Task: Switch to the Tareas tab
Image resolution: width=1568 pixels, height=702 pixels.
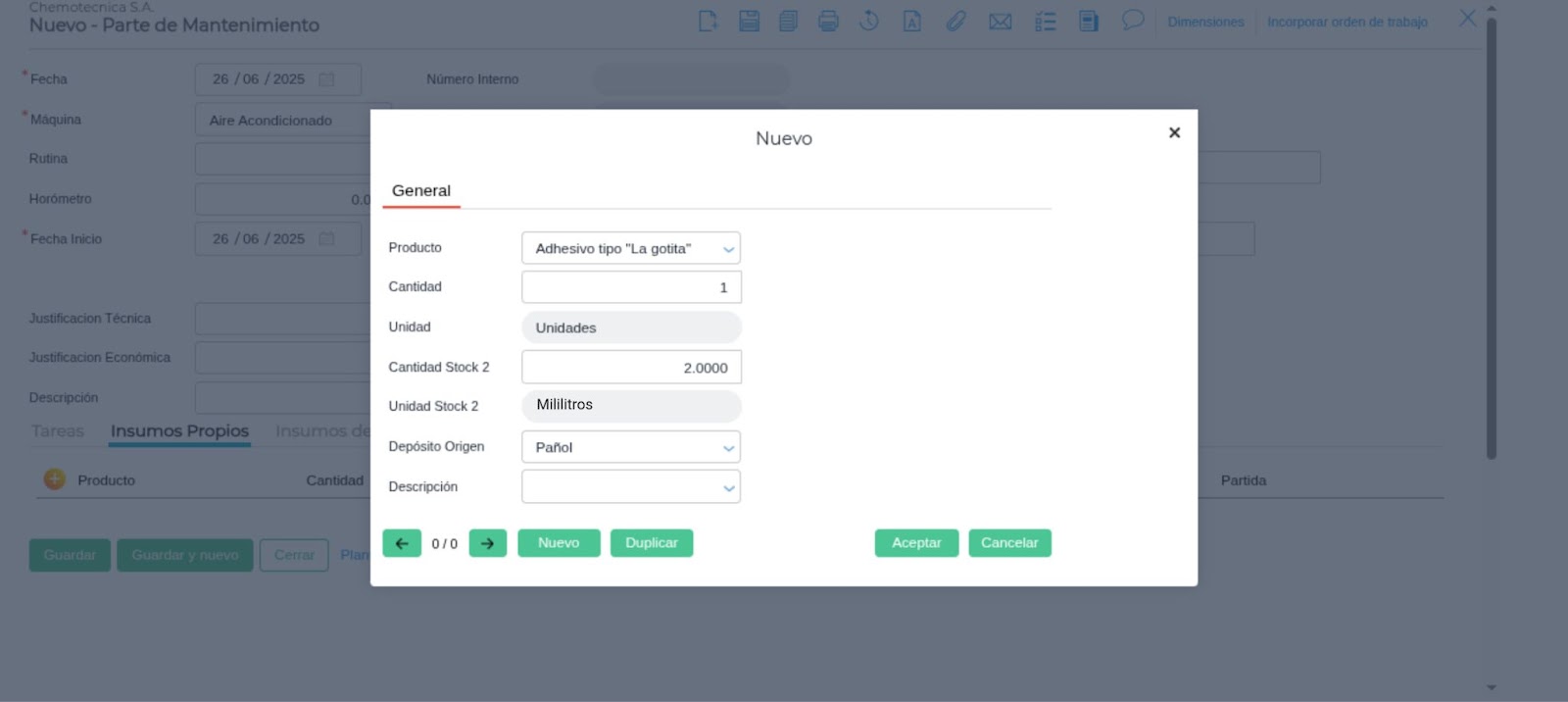Action: (x=58, y=431)
